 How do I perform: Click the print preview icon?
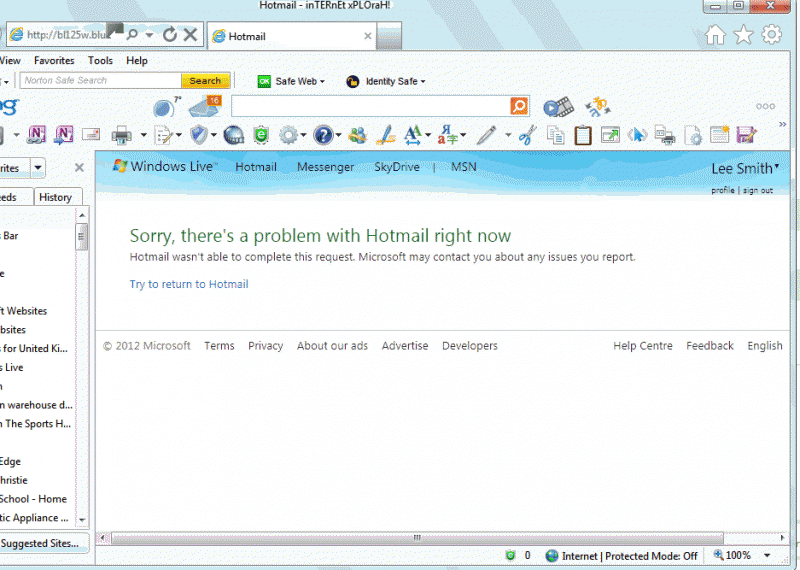(665, 136)
